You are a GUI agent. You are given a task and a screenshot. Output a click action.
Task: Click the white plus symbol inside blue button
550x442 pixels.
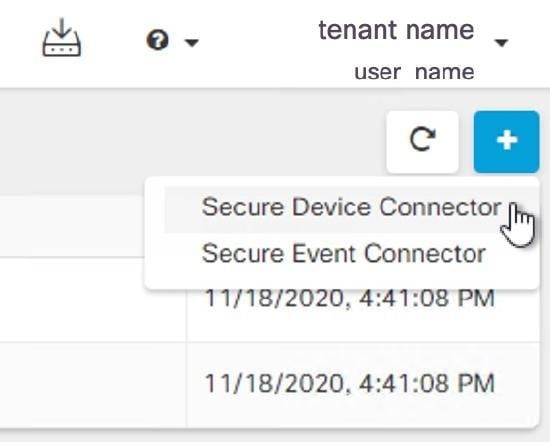pos(507,140)
